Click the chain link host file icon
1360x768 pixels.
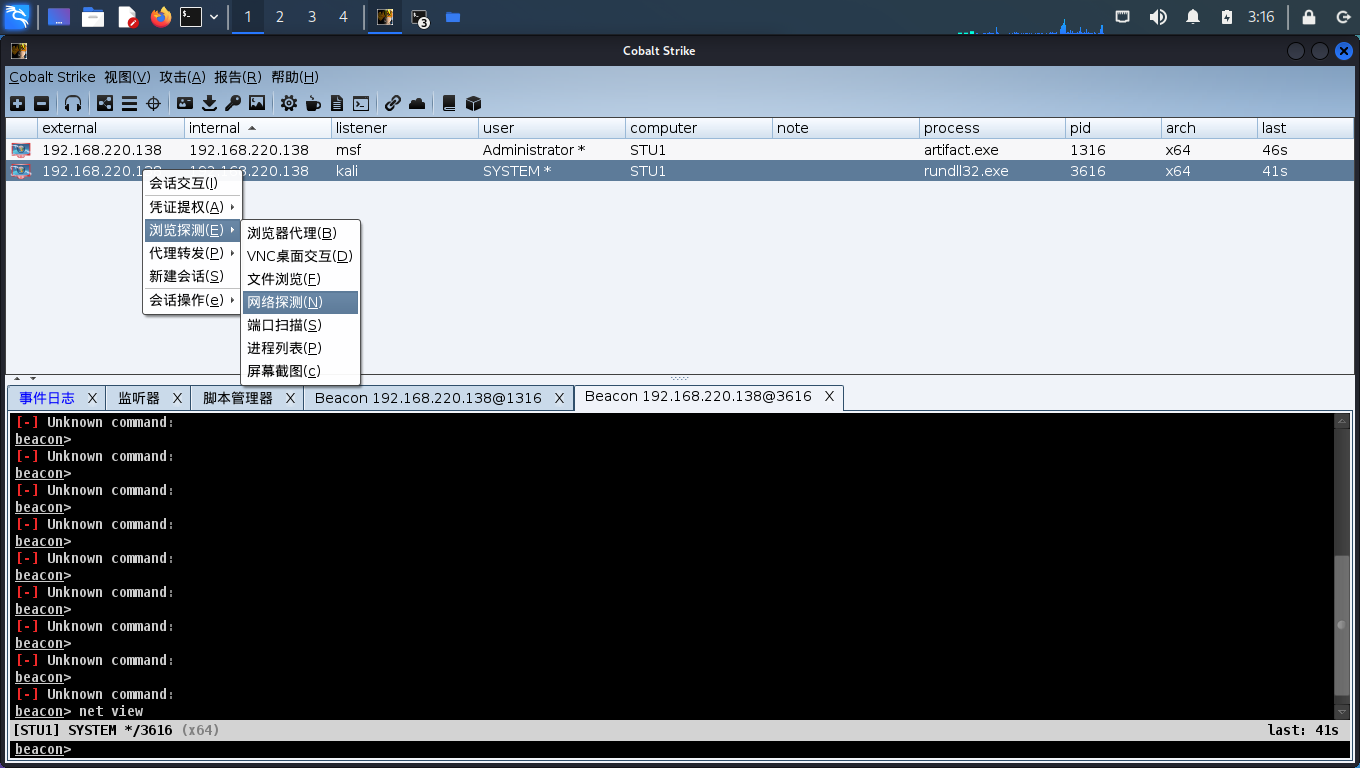(x=393, y=103)
